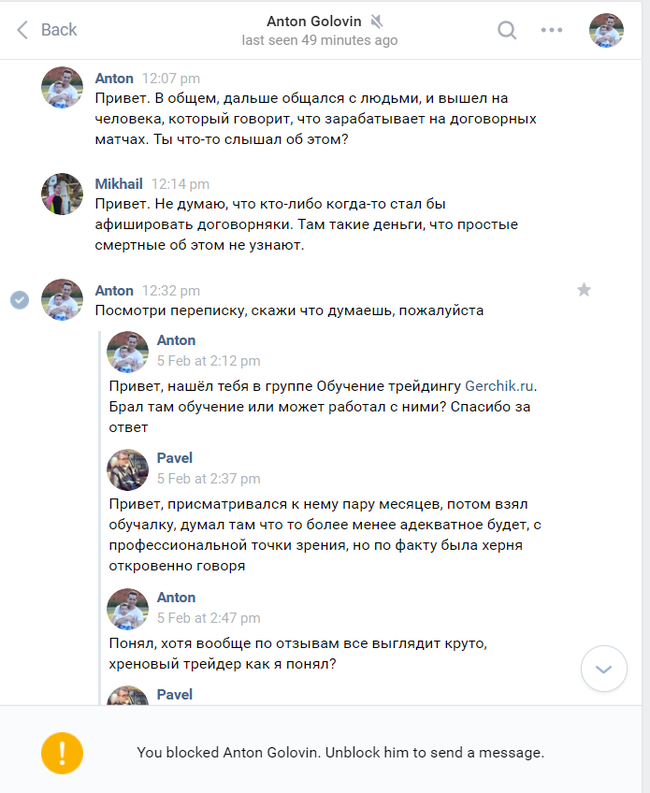Screen dimensions: 650x793
Task: Click the Back text button
Action: 59,30
